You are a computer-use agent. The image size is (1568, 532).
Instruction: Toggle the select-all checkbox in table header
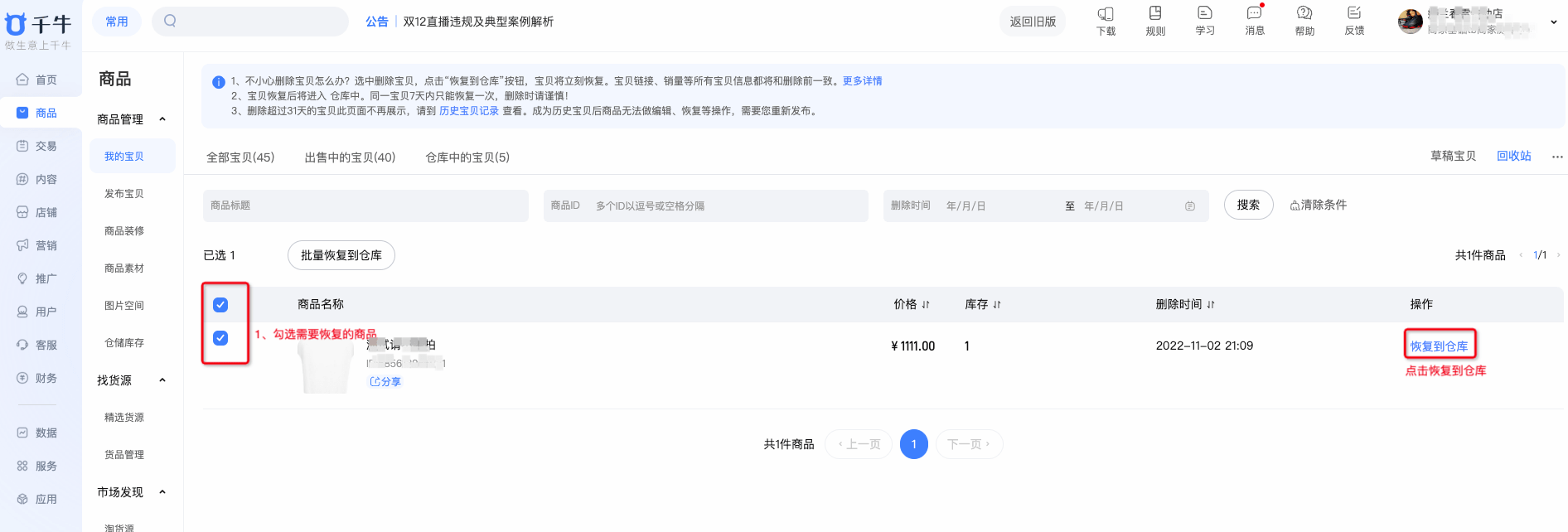(220, 305)
